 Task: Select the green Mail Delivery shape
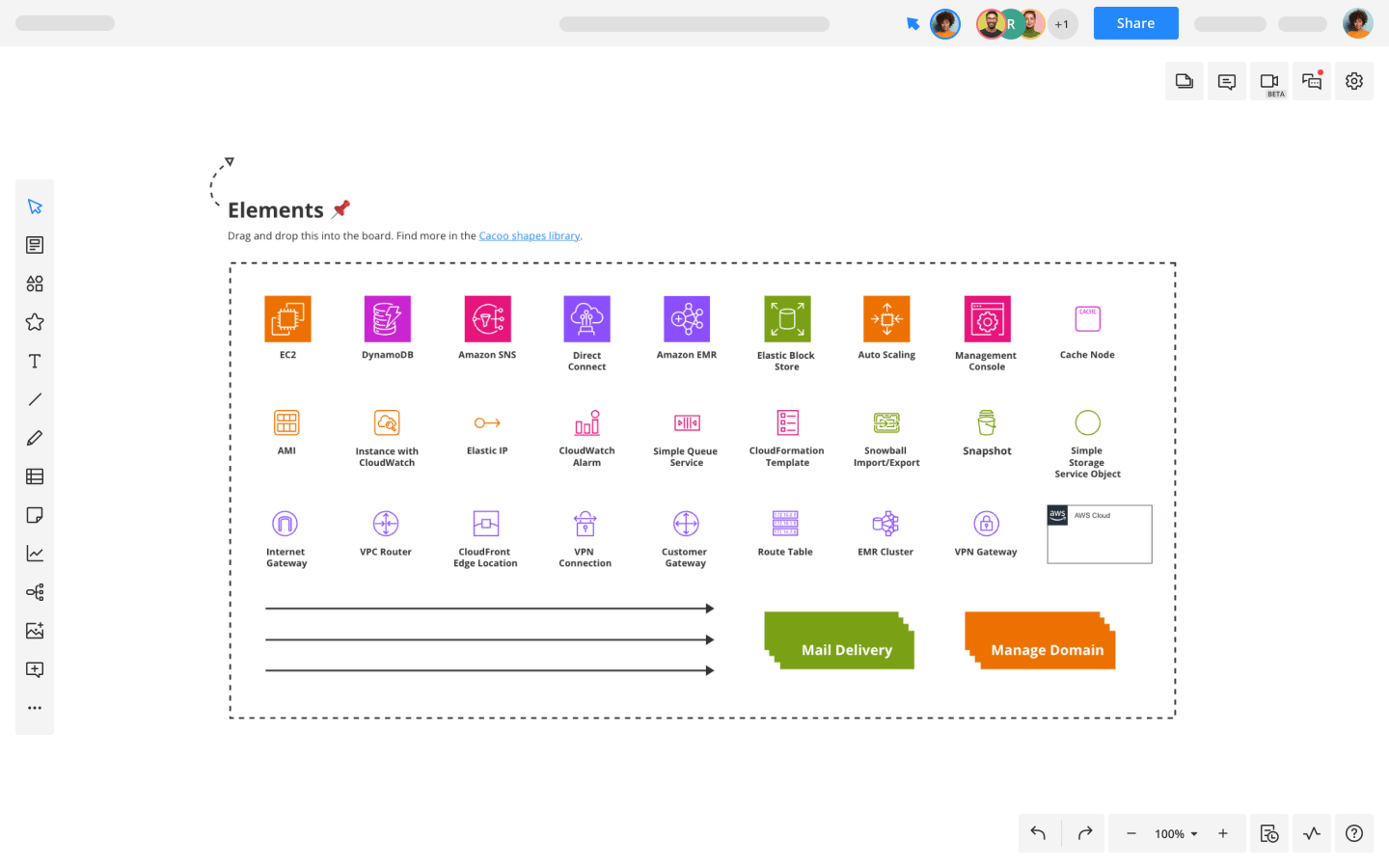[839, 640]
